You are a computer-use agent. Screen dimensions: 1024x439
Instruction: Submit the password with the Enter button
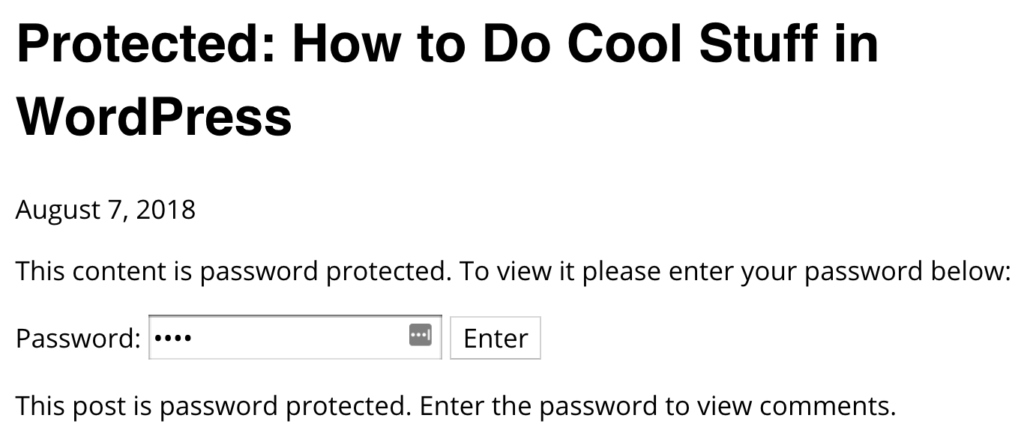495,338
